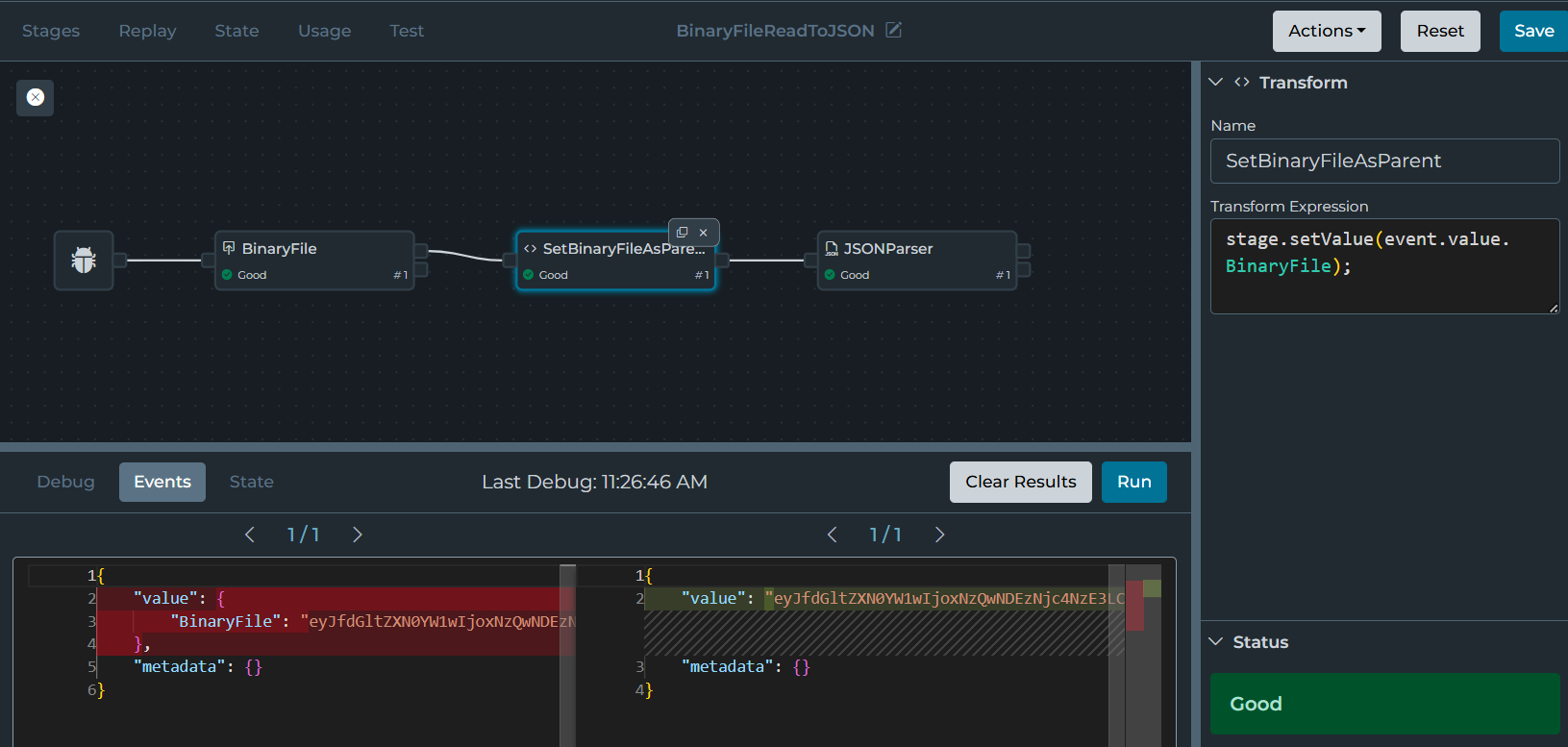Viewport: 1568px width, 747px height.
Task: Go to next output event page
Action: pyautogui.click(x=940, y=535)
